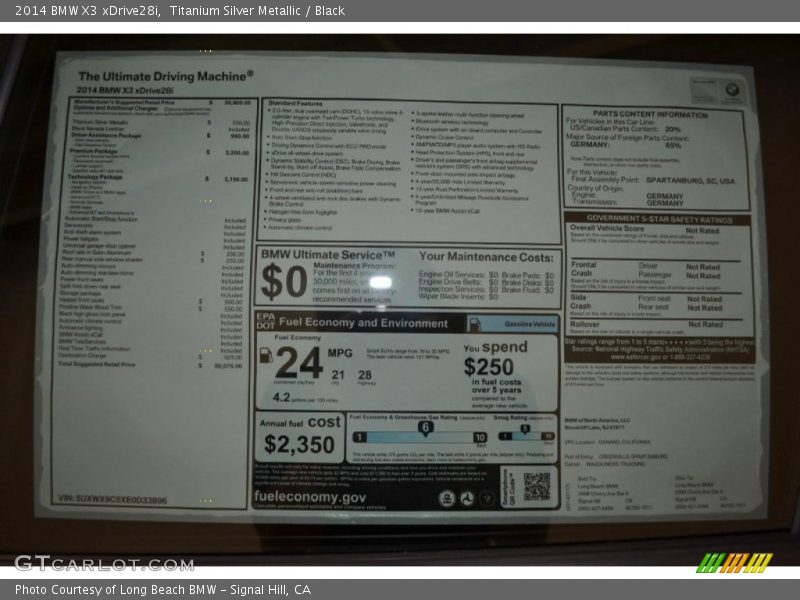Click The Ultimate Driving Machine heading
800x600 pixels.
point(166,77)
